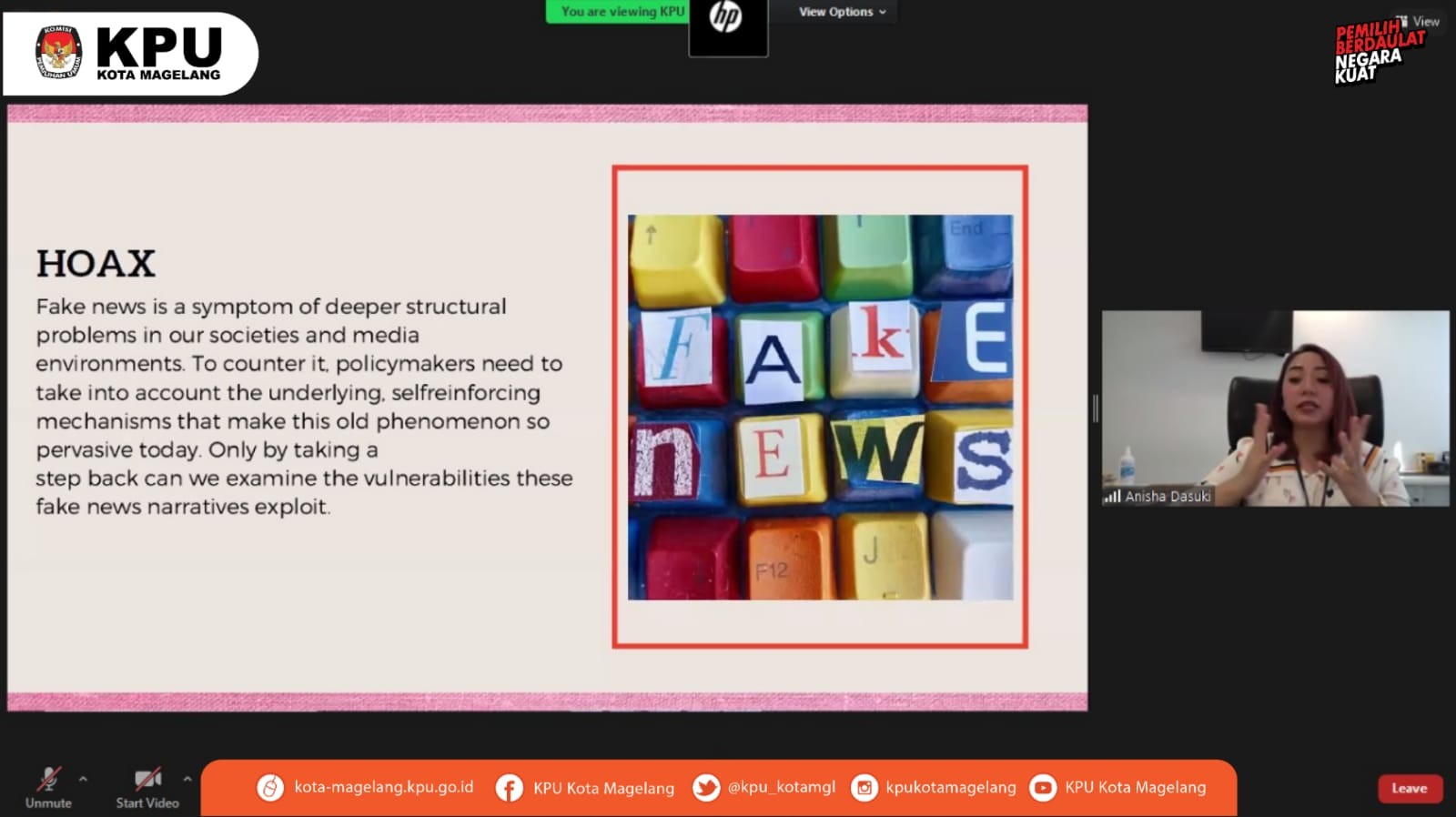1456x817 pixels.
Task: Click the Facebook icon in the orange banner
Action: click(x=509, y=788)
